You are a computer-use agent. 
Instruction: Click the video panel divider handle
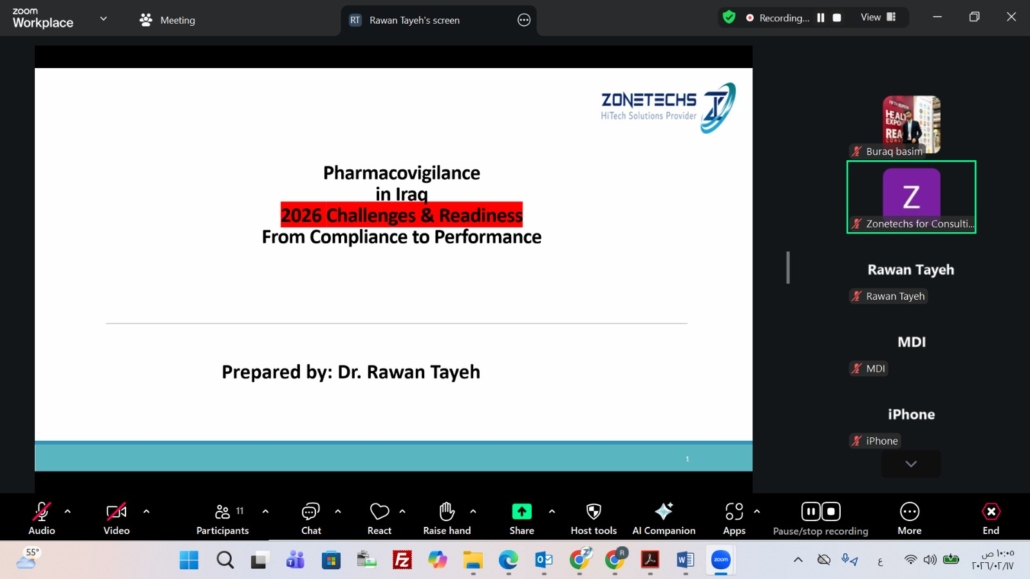click(x=788, y=267)
